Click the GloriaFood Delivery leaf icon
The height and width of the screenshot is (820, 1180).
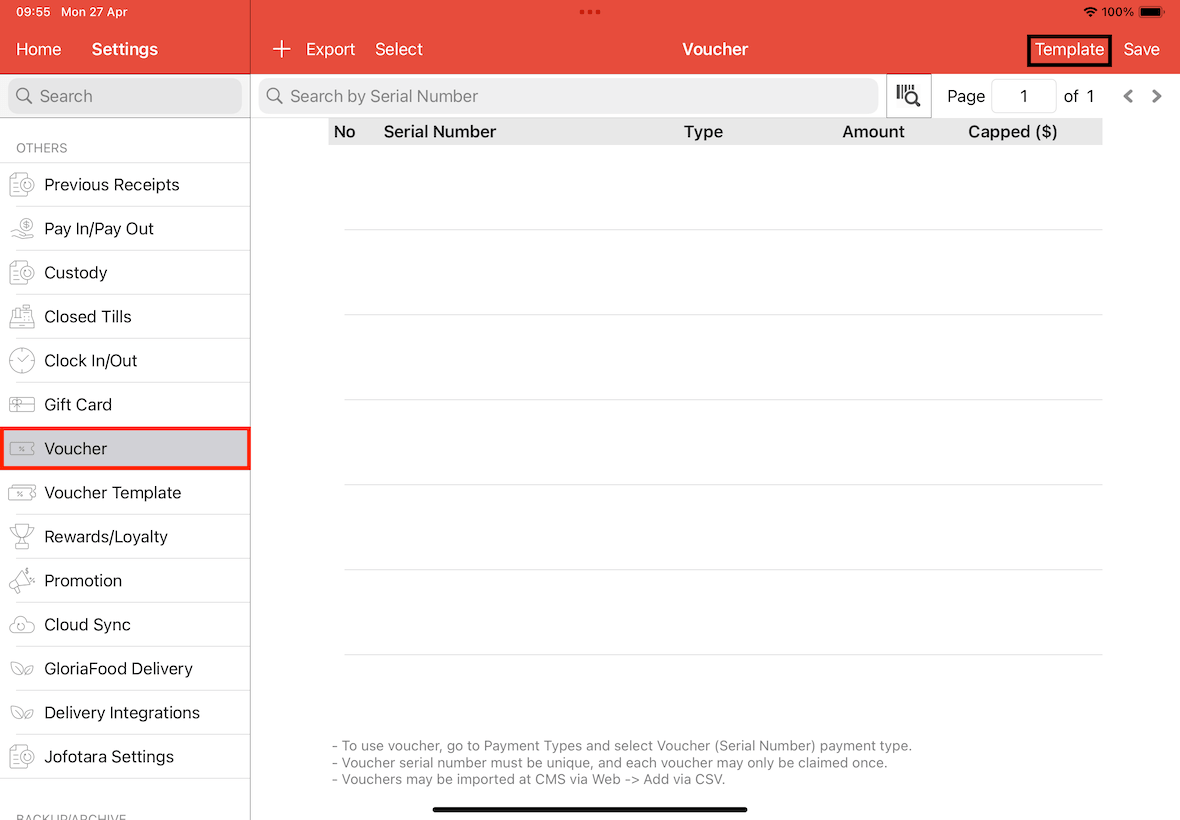[22, 669]
